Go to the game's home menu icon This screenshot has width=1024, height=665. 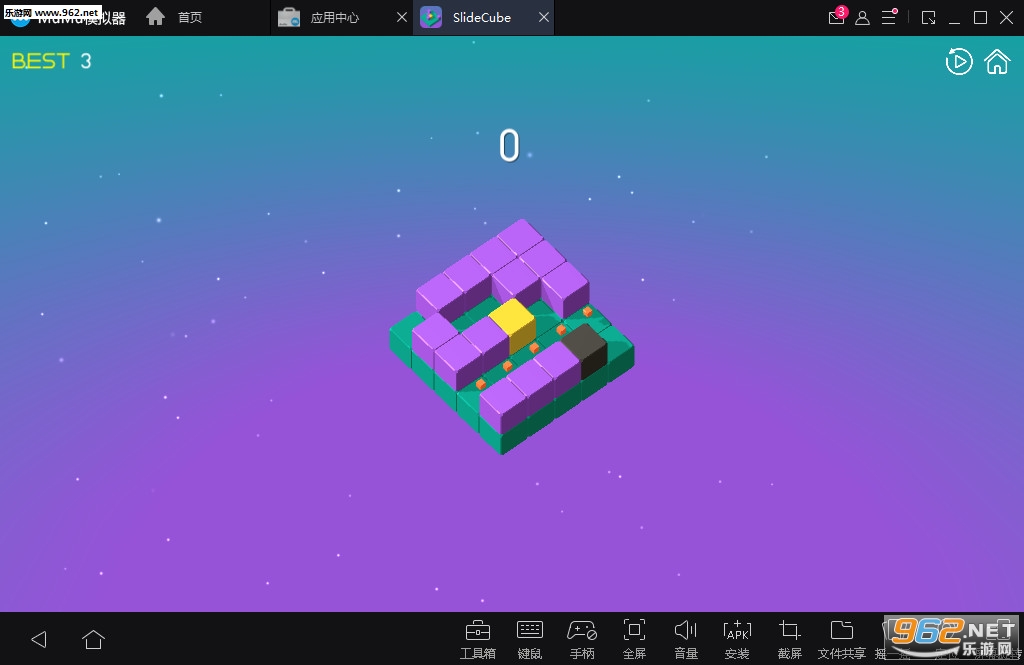[997, 62]
